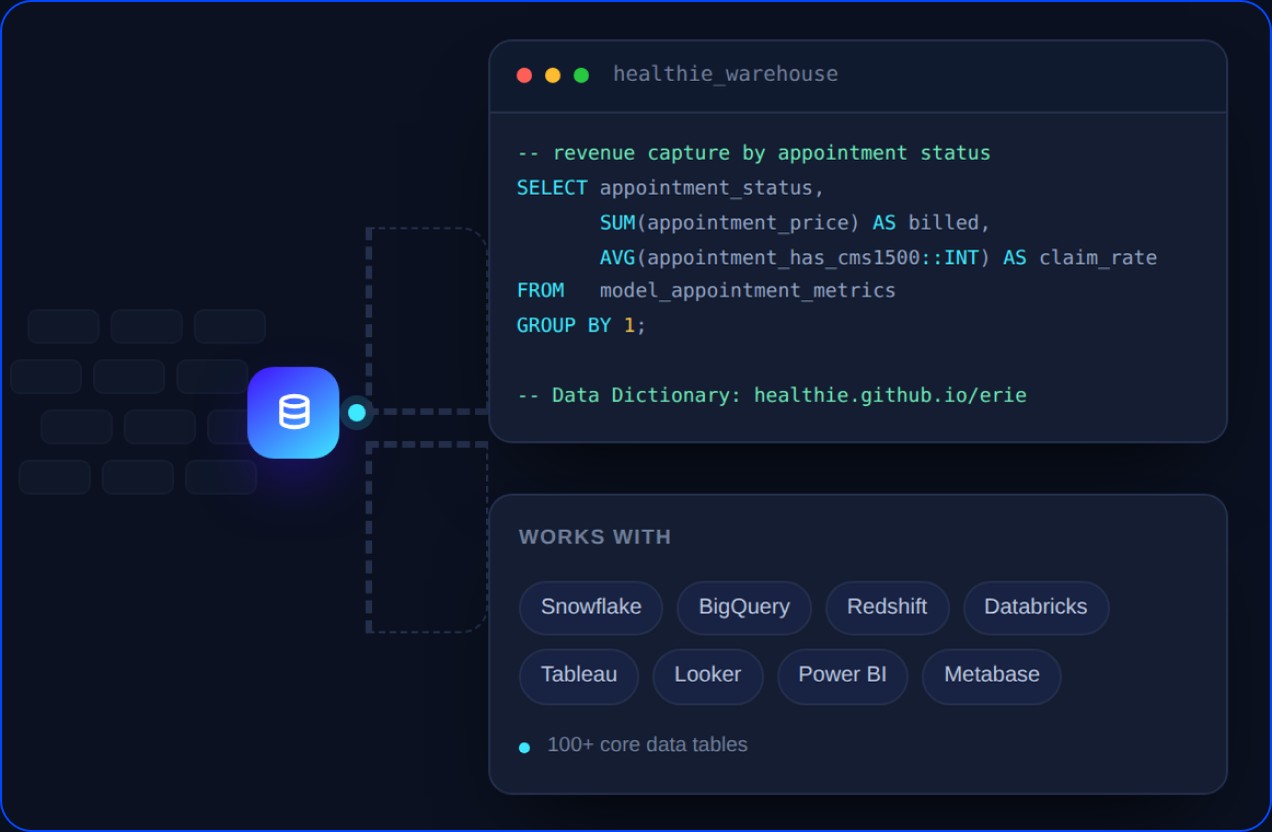Viewport: 1272px width, 832px height.
Task: Click the Redshift chip
Action: 887,607
